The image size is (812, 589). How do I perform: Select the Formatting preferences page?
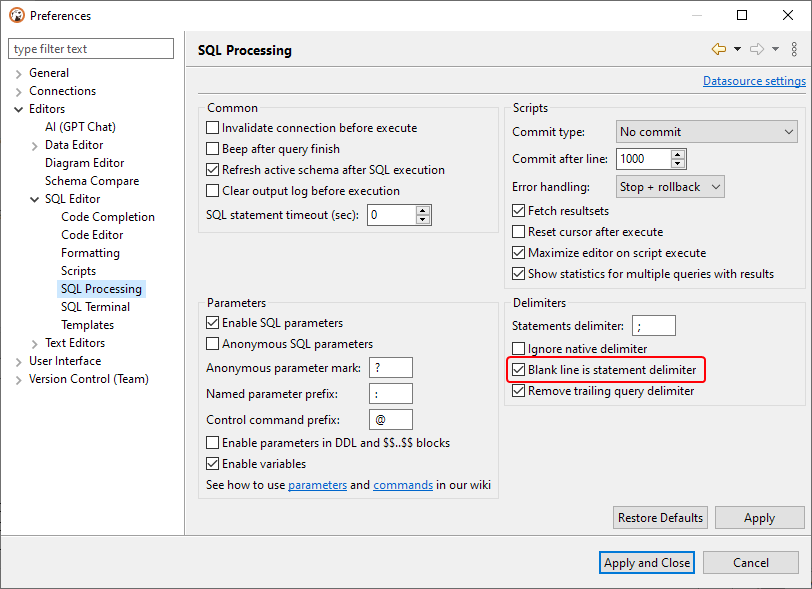click(90, 252)
